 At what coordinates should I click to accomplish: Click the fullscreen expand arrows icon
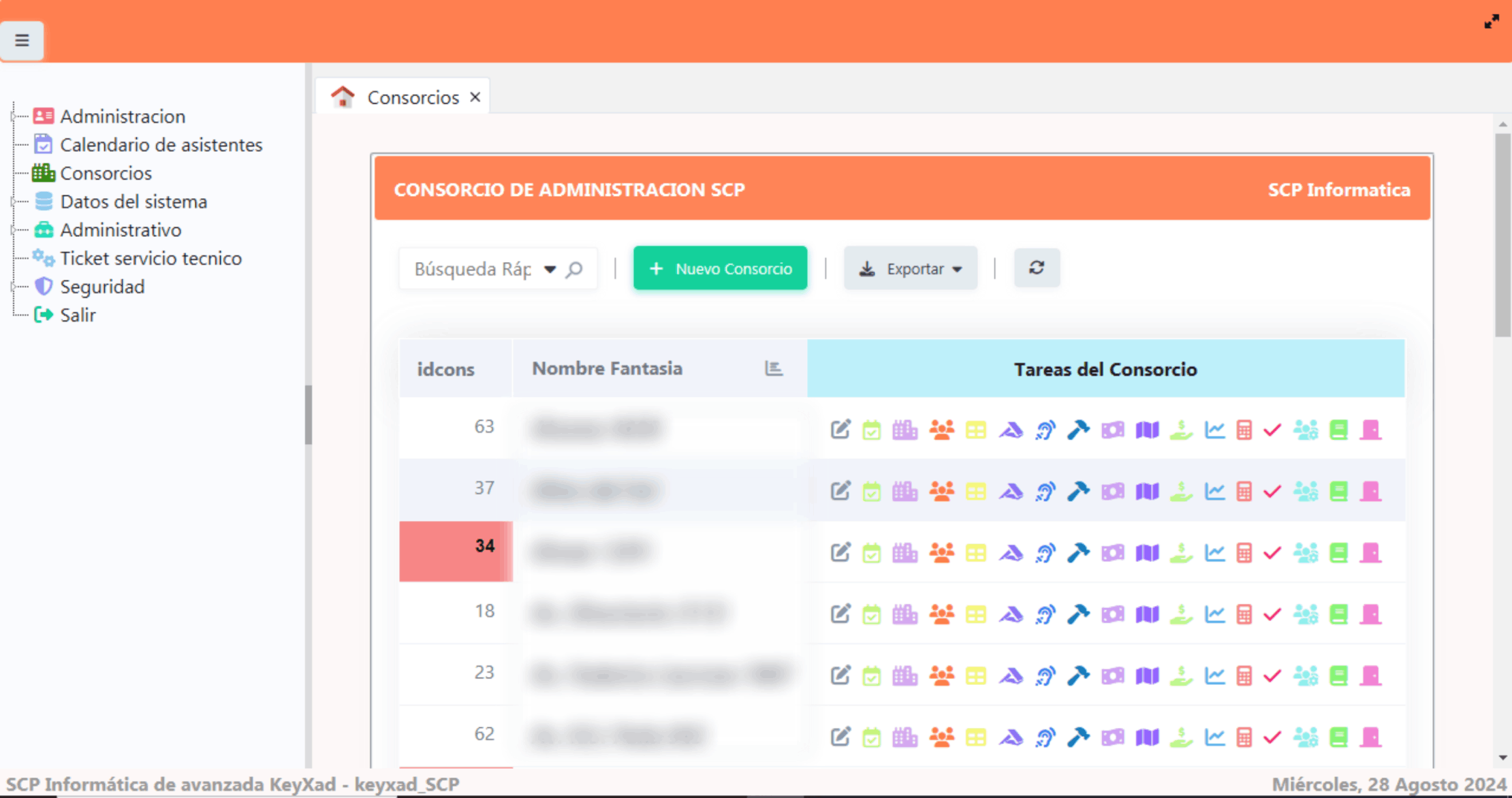pos(1492,22)
